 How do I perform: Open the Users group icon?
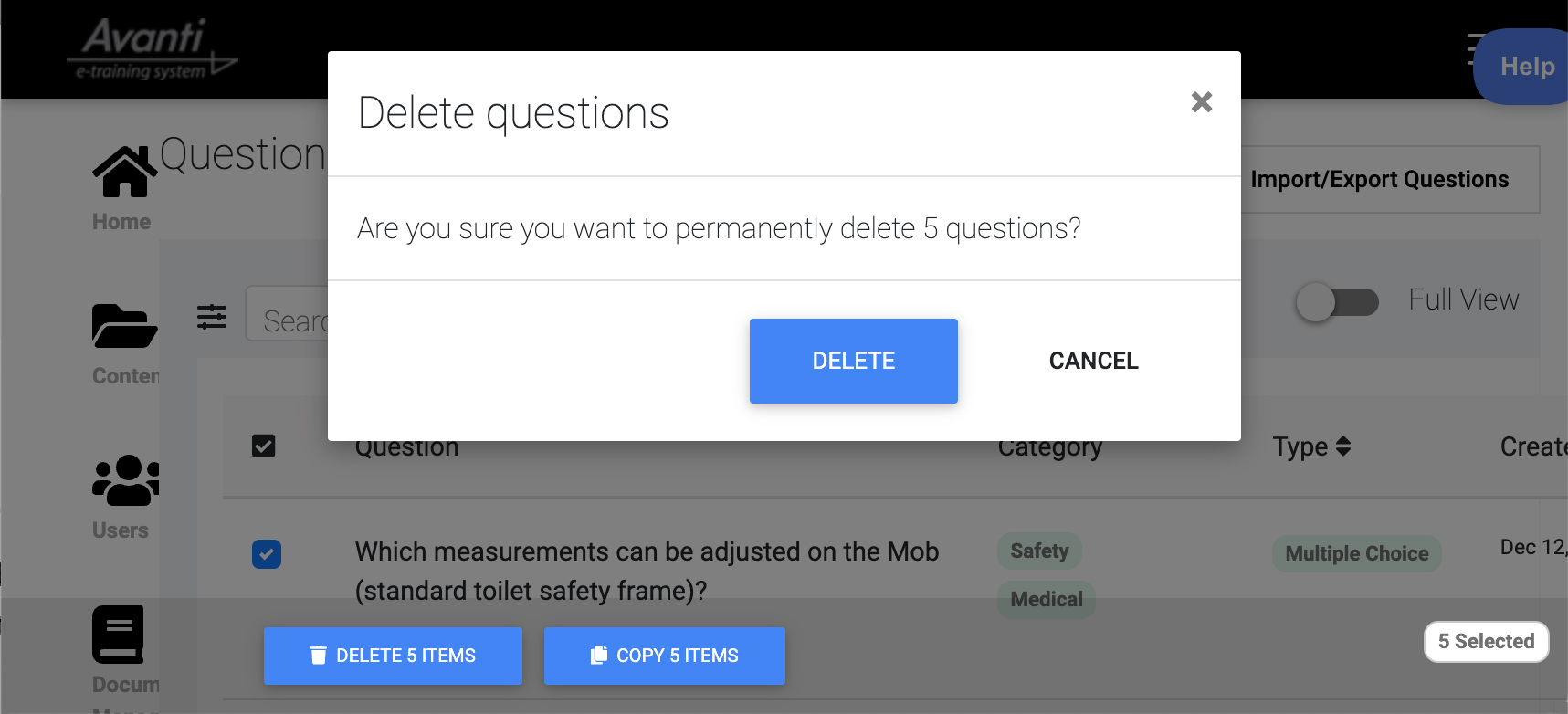126,480
